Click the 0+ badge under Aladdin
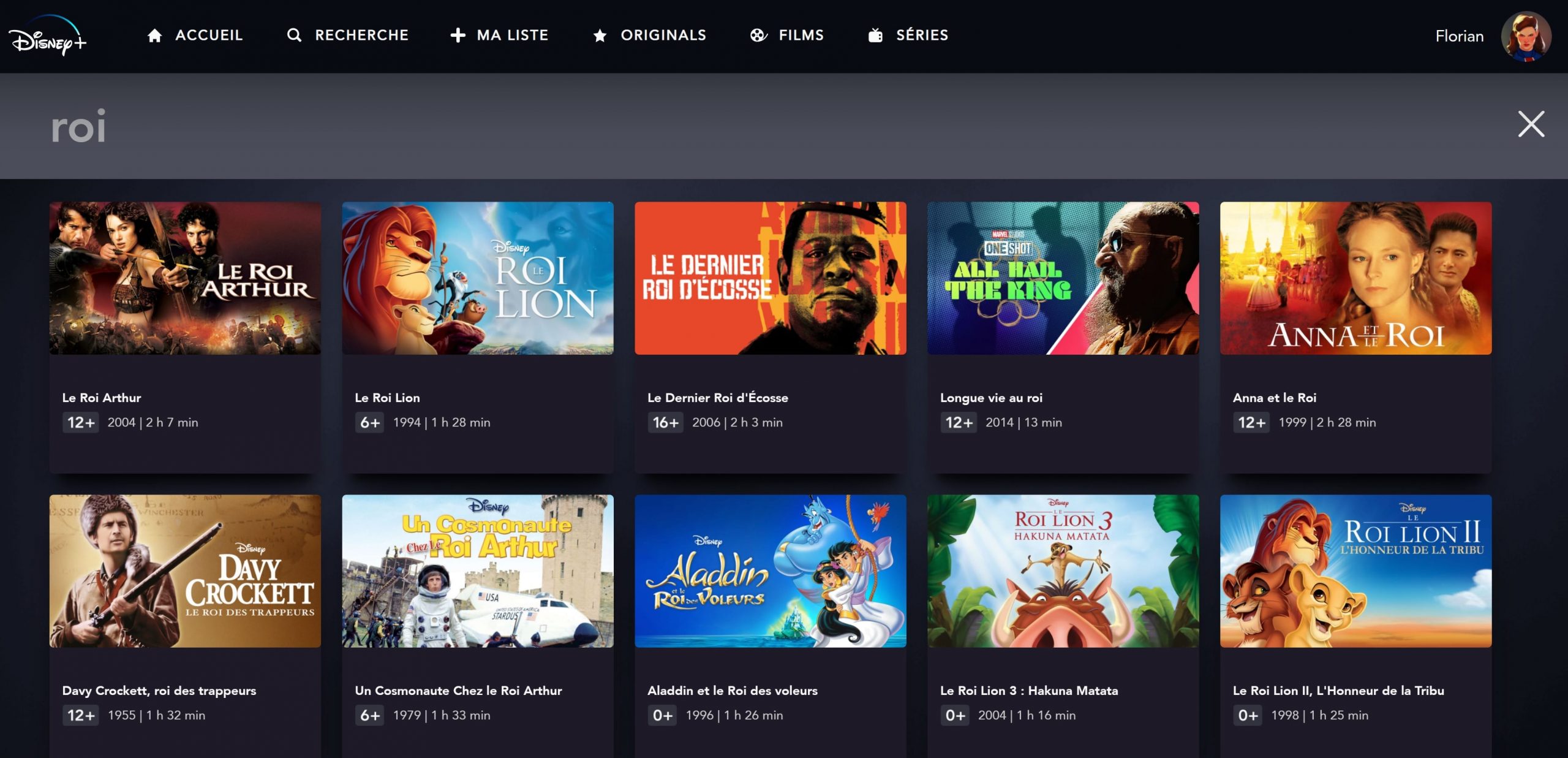Viewport: 1568px width, 758px height. (663, 715)
